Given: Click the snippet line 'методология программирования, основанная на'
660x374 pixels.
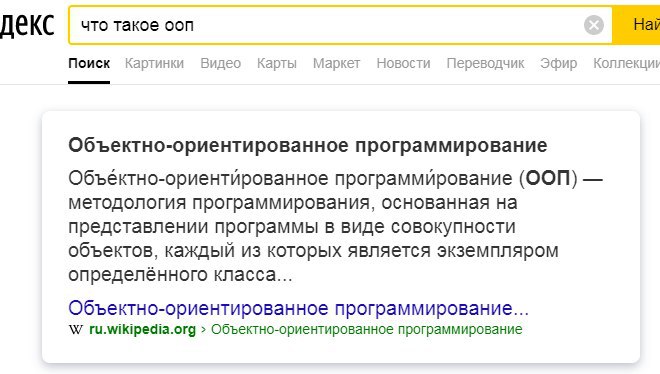Looking at the screenshot, I should pos(293,203).
